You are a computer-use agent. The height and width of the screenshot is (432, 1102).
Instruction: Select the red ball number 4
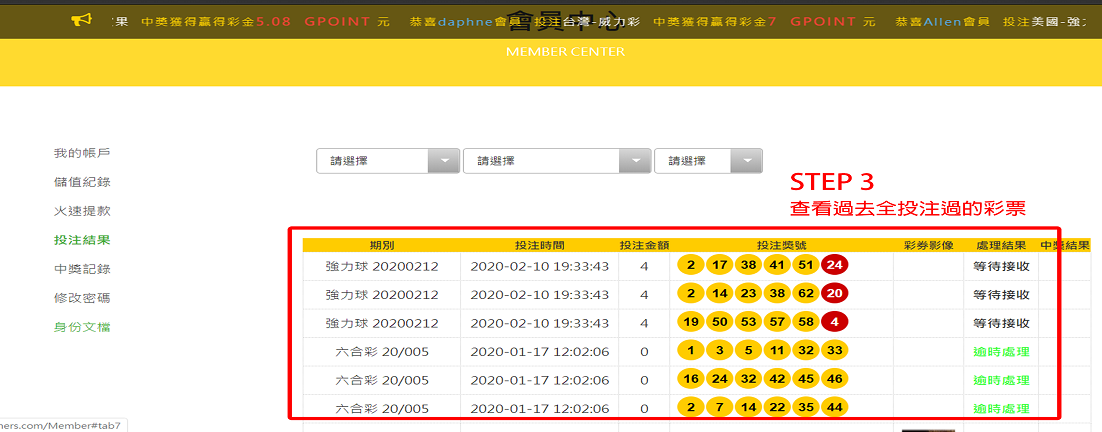coord(834,324)
